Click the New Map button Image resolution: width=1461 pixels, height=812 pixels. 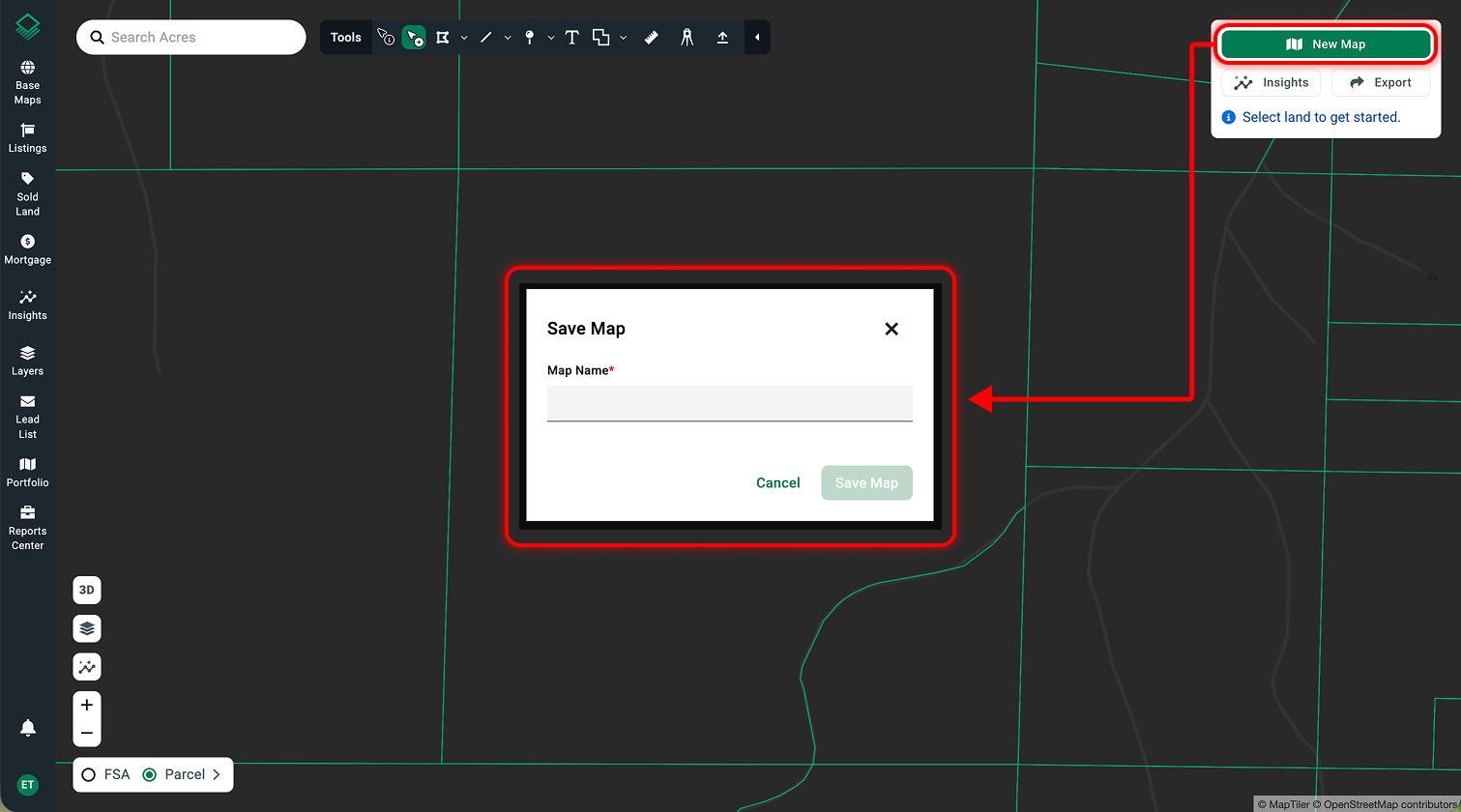(x=1326, y=44)
